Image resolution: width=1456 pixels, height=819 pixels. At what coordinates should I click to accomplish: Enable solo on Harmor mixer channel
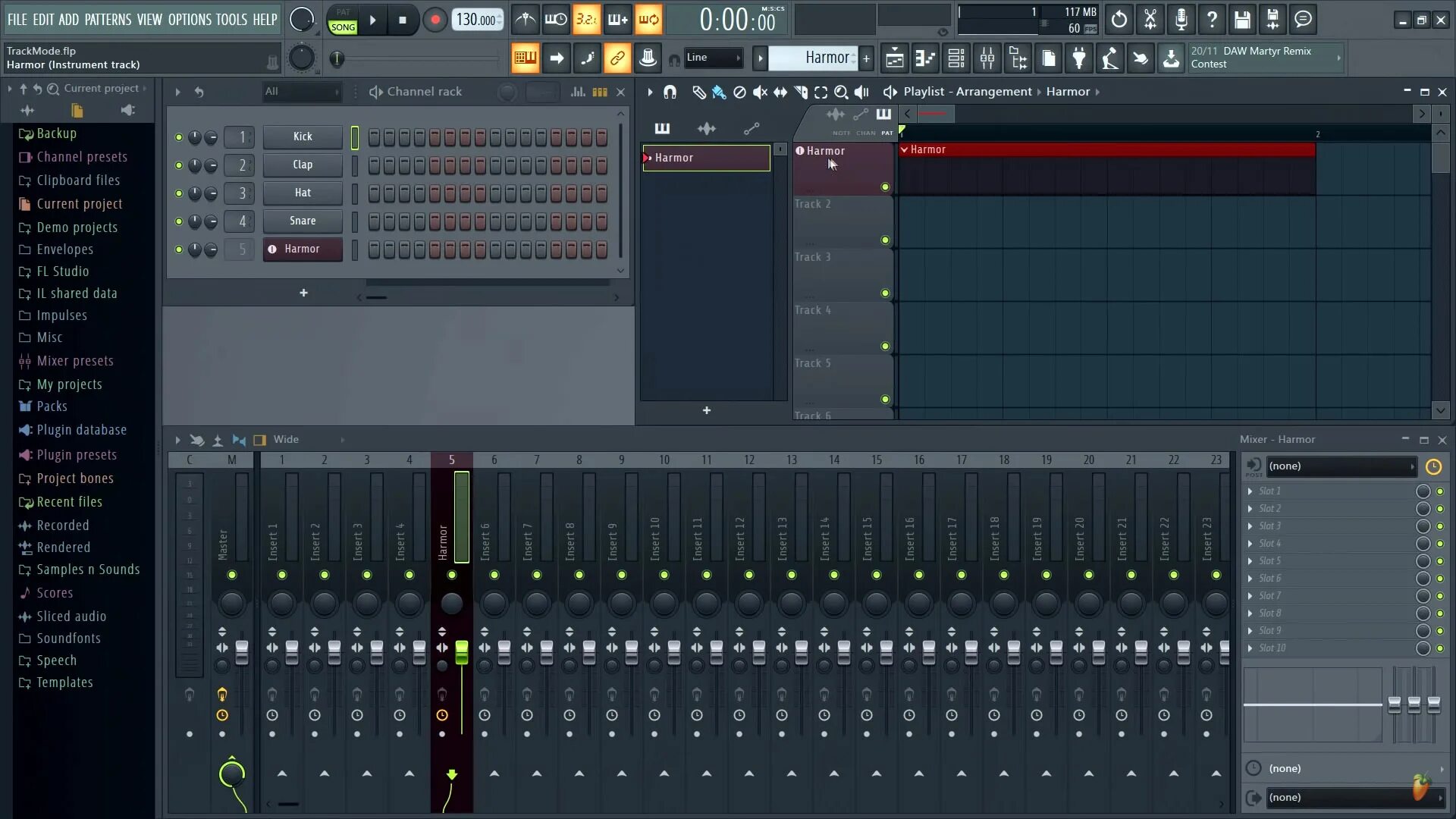click(x=442, y=695)
